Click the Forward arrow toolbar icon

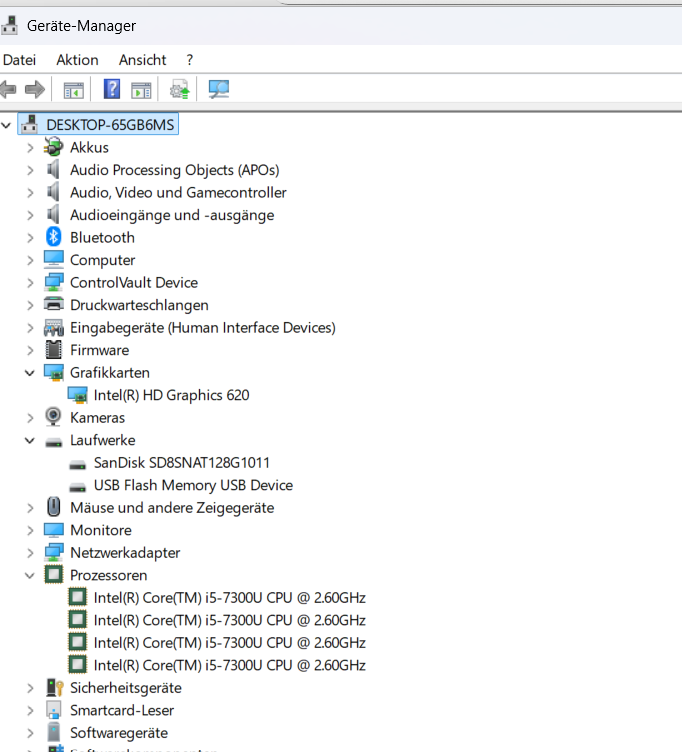coord(35,90)
